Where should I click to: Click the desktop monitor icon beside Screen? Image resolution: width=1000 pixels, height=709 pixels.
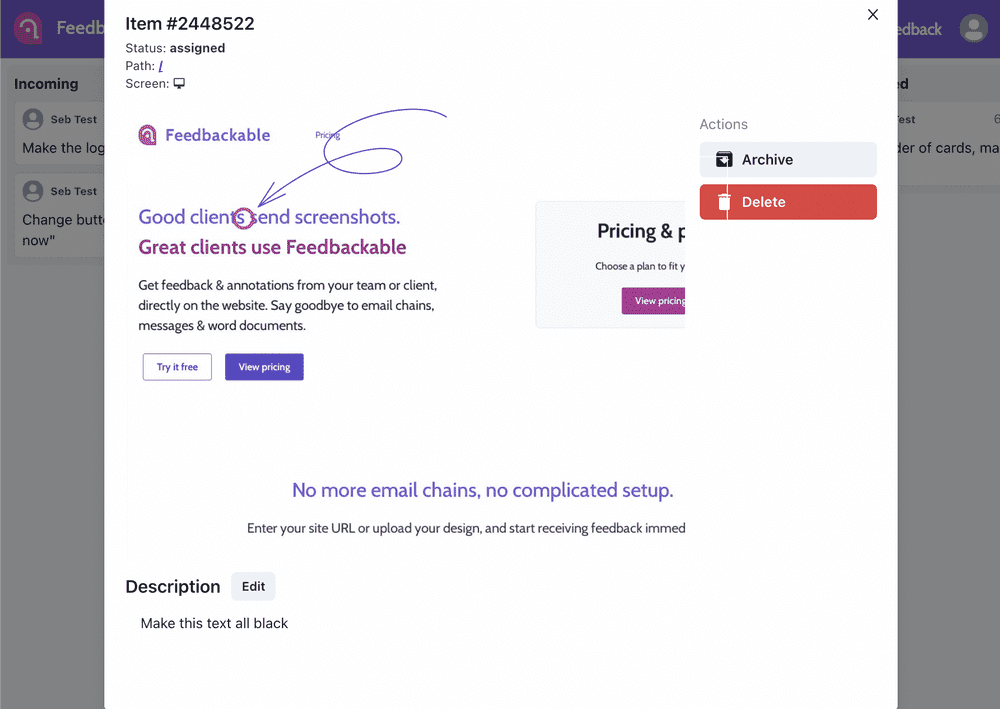(180, 84)
